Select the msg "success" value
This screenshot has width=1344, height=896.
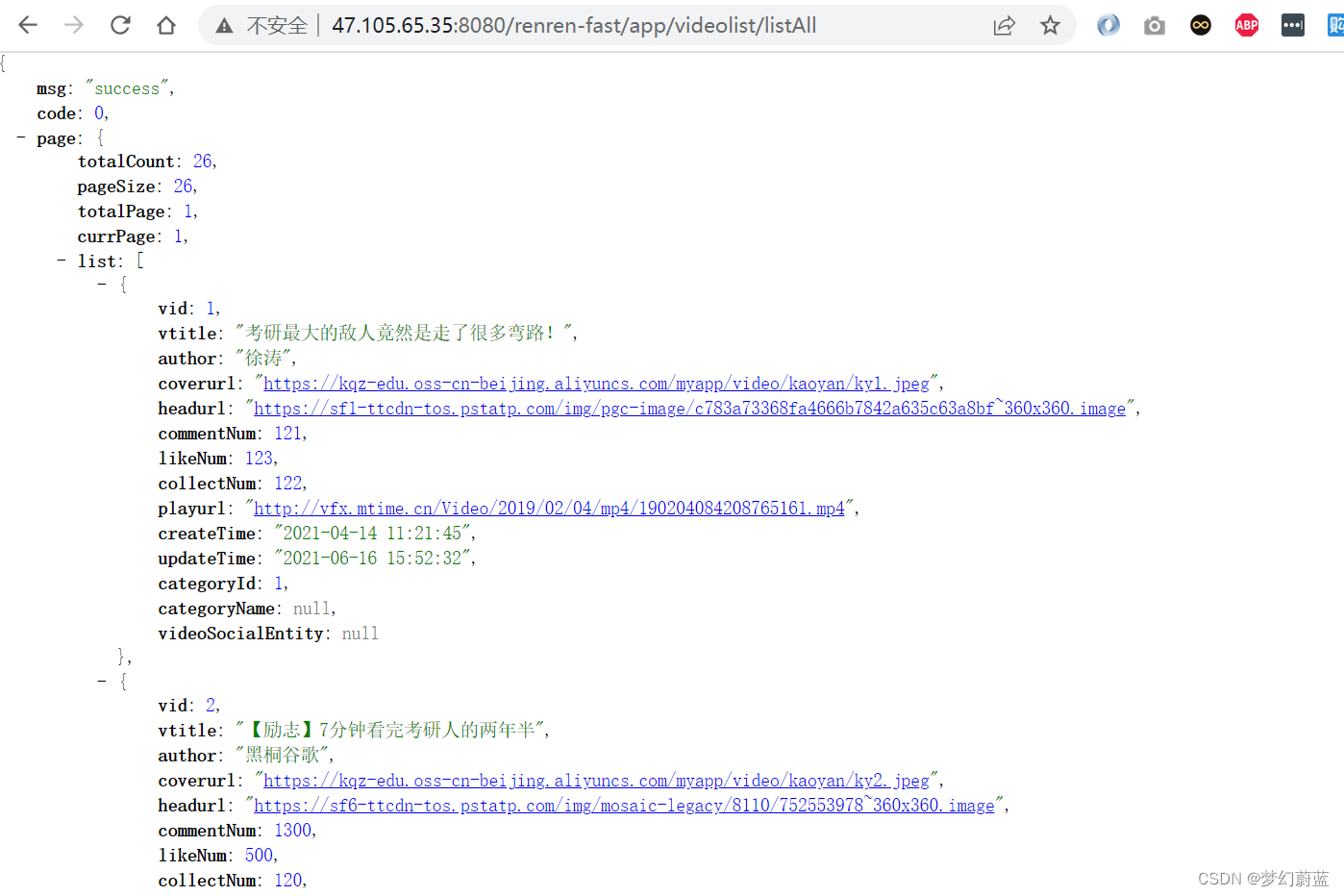click(127, 88)
